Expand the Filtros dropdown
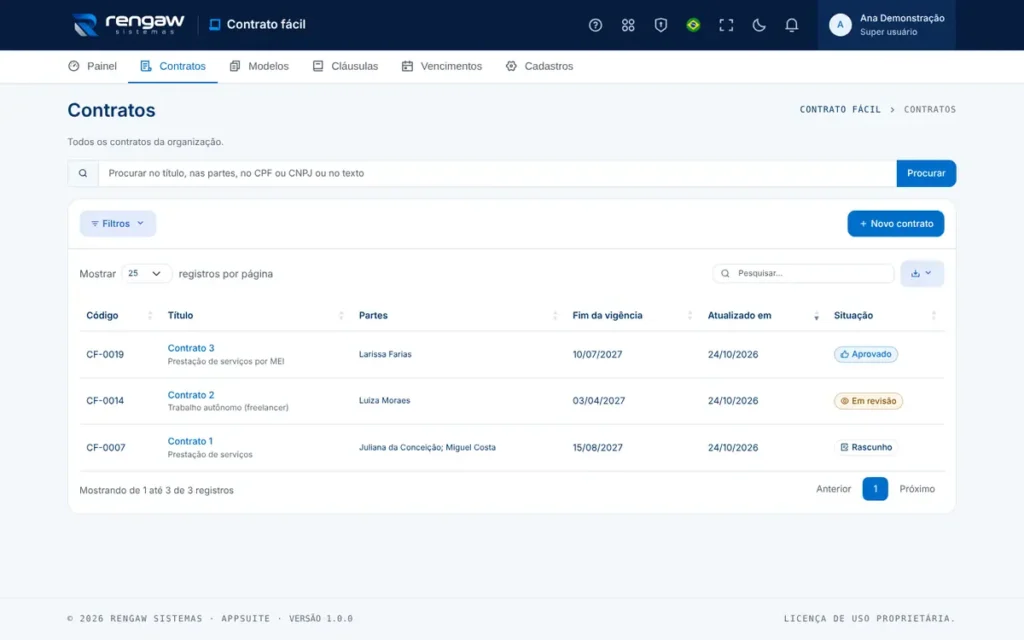The height and width of the screenshot is (640, 1024). (118, 223)
